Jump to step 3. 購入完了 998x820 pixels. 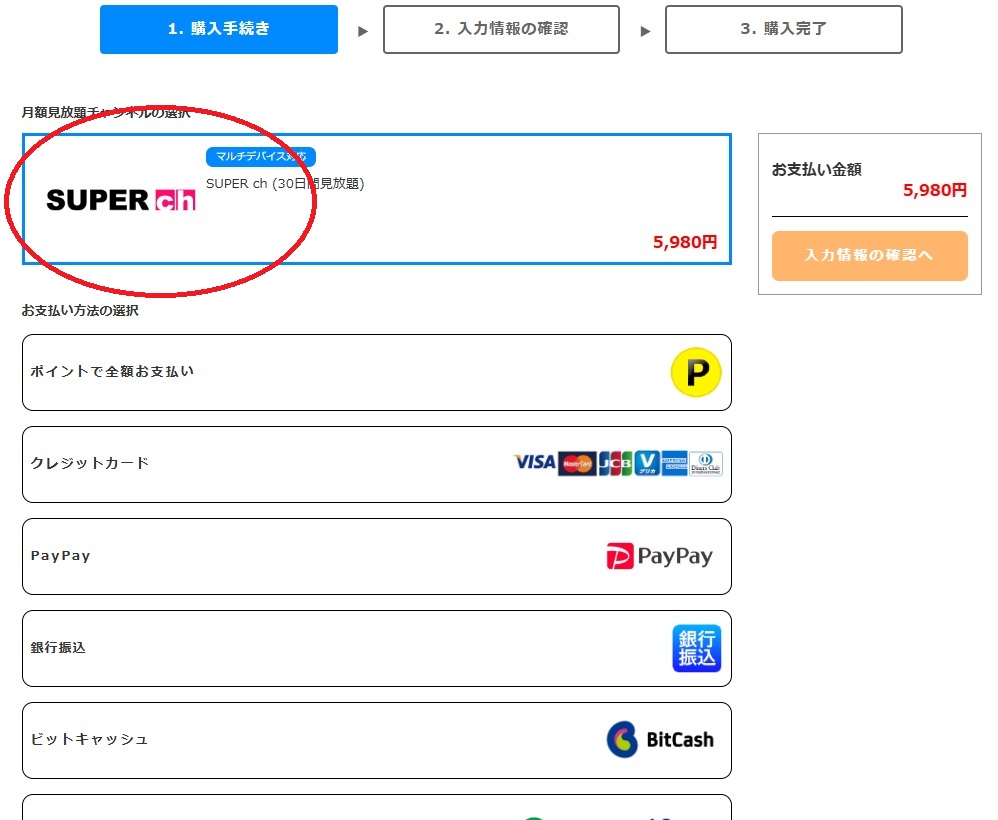[783, 30]
